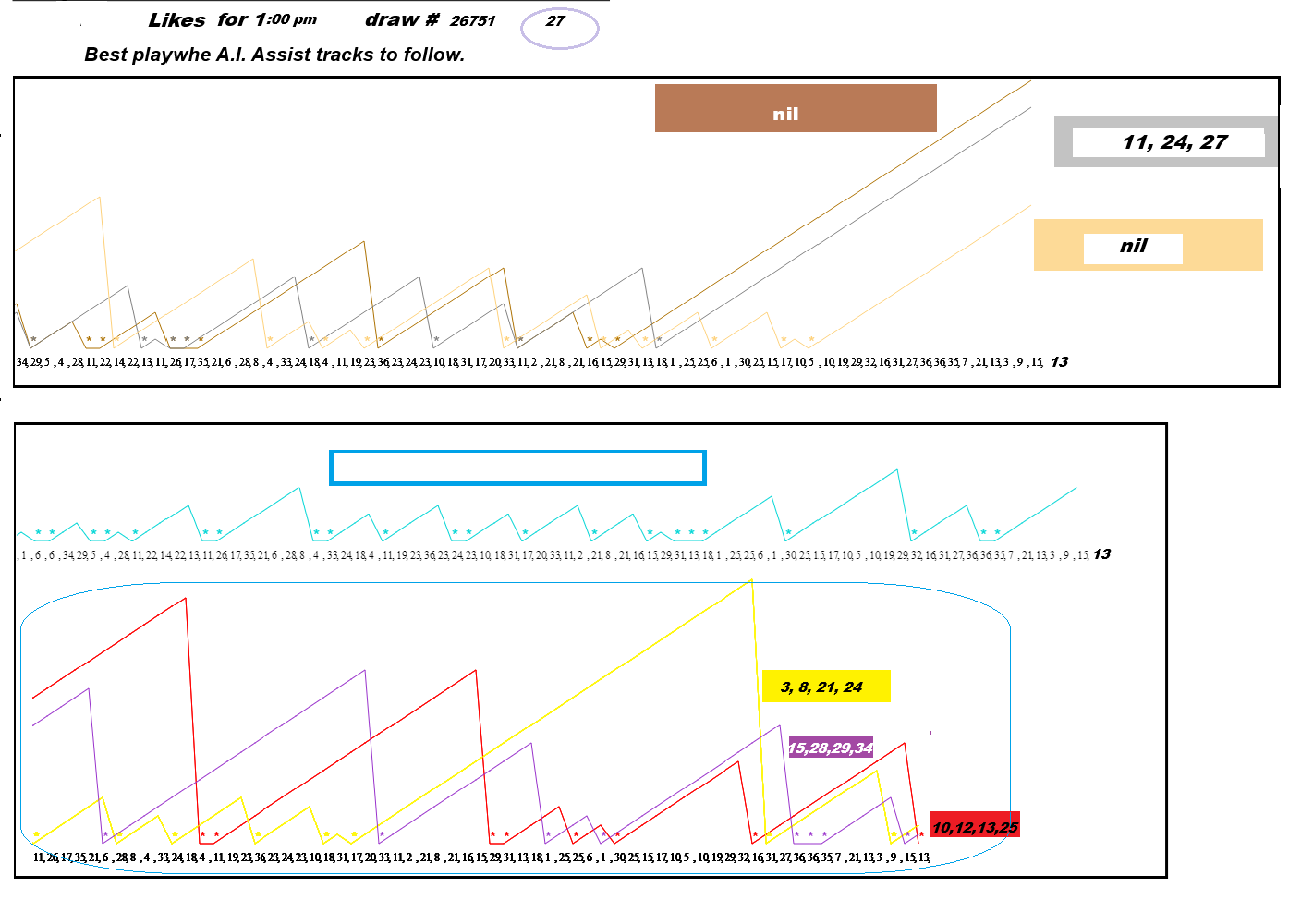
Task: Click the "Likes for 1:00 pm" heading
Action: coord(233,20)
